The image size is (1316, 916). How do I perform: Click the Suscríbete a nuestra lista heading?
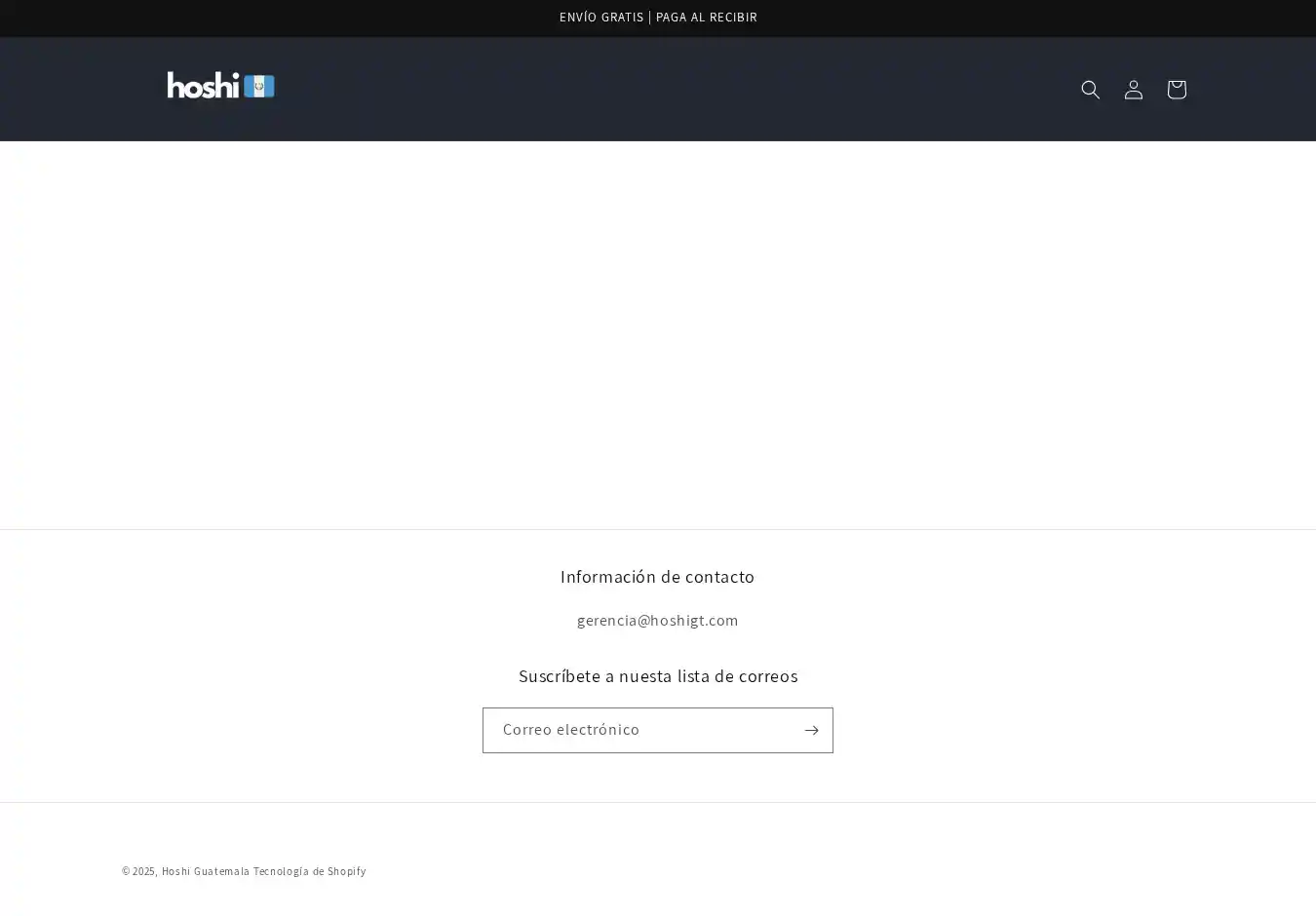coord(657,676)
